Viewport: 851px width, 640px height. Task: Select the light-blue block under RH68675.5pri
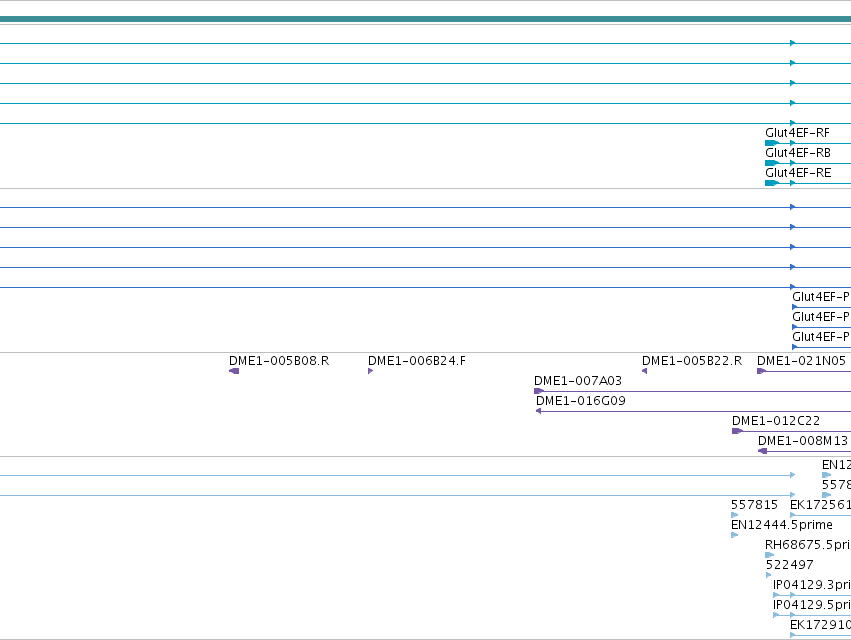[770, 555]
